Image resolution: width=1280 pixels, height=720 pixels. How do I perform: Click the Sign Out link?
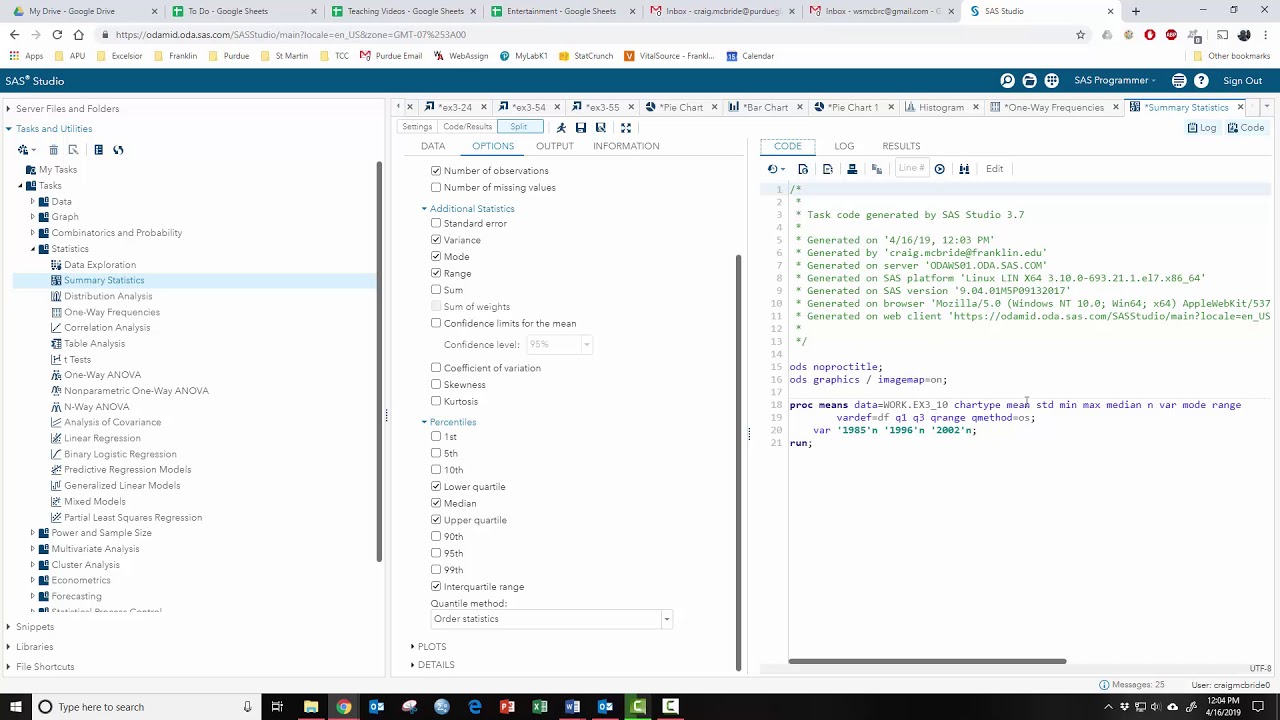(x=1242, y=80)
